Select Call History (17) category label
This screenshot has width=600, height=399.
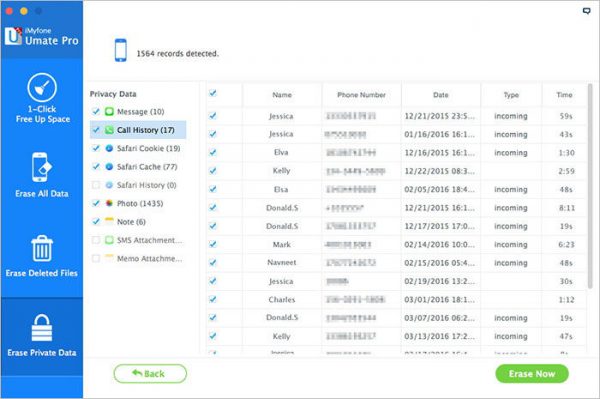[x=145, y=130]
